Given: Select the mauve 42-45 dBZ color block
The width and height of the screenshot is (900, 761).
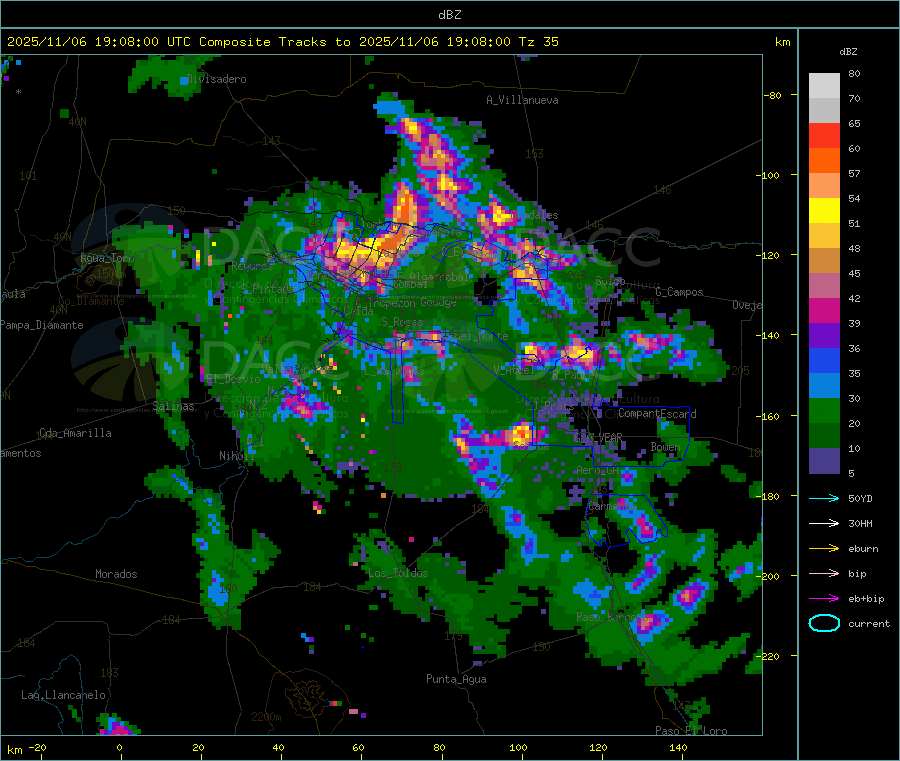Looking at the screenshot, I should coord(824,285).
